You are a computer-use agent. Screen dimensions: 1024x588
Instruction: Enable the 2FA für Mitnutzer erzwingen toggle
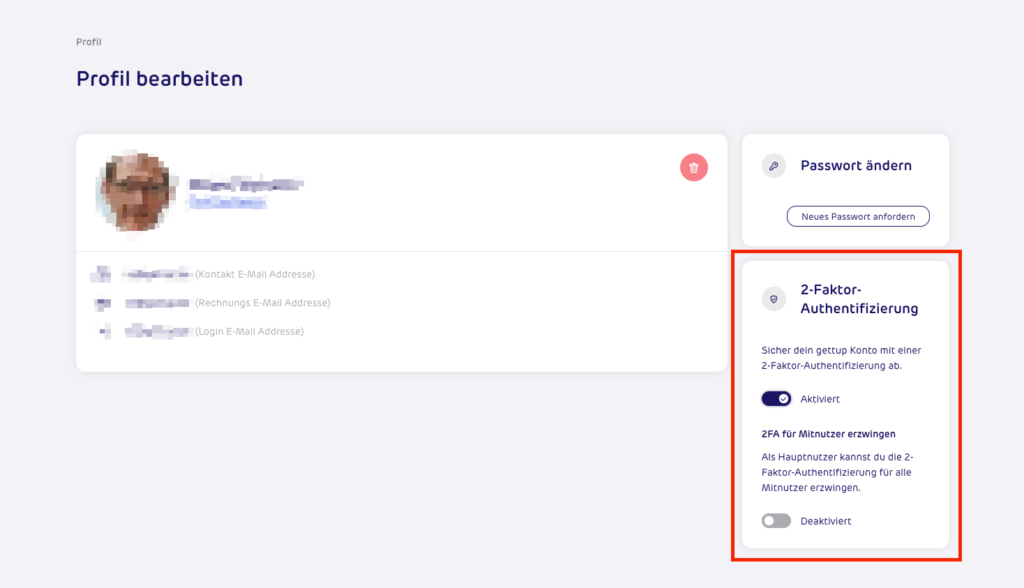click(776, 521)
